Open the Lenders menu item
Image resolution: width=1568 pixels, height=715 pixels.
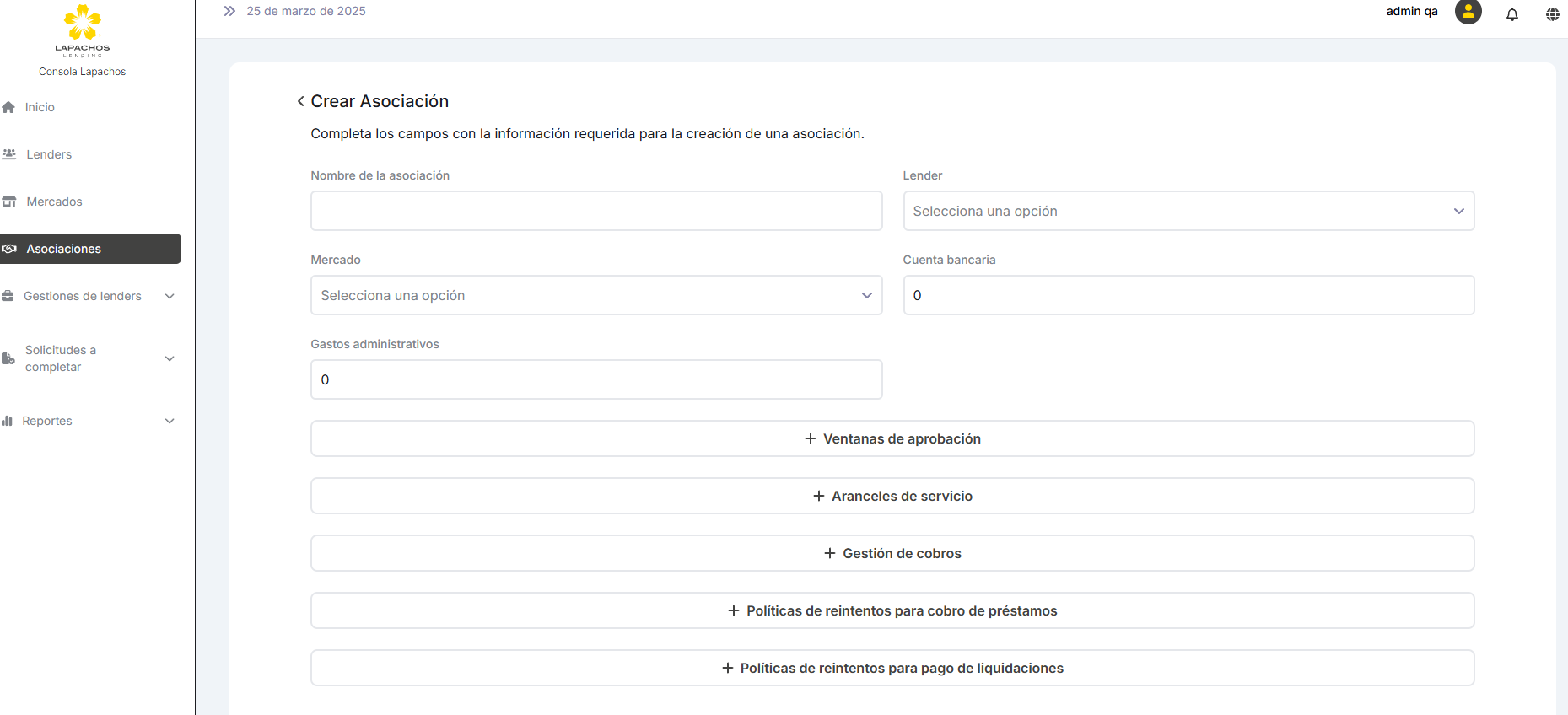[x=48, y=154]
